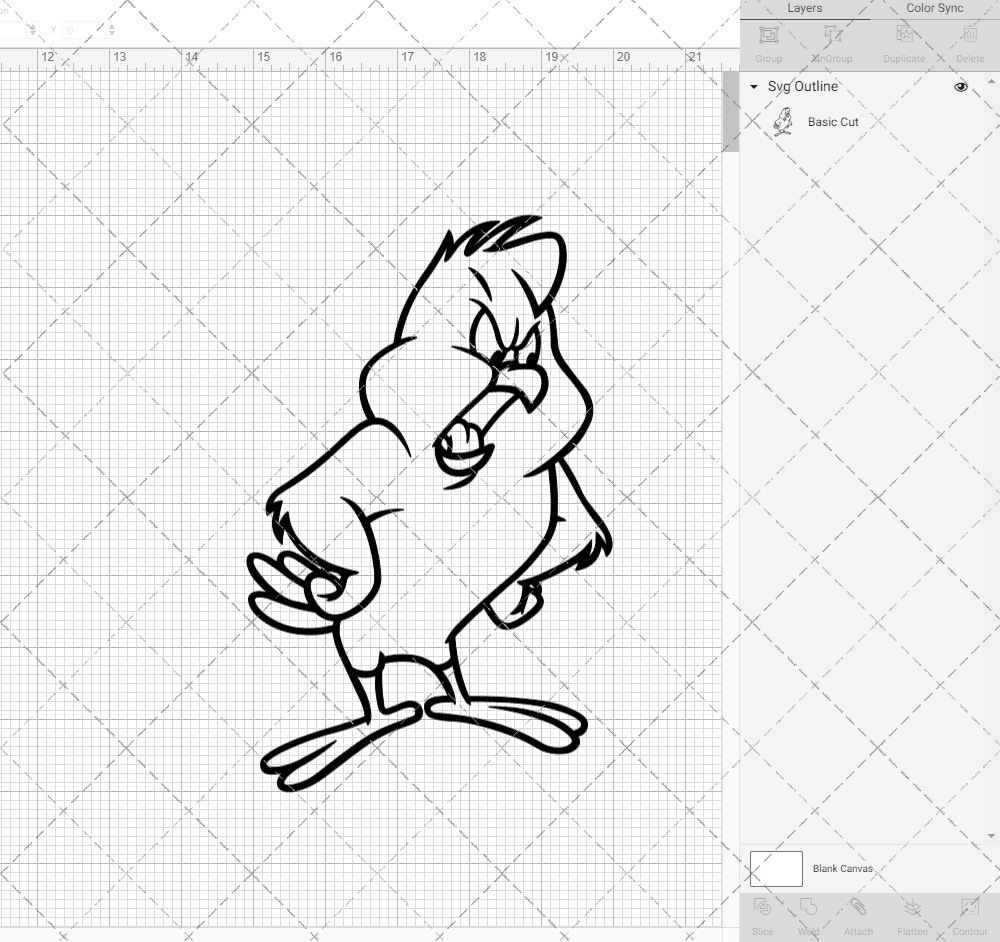1000x942 pixels.
Task: Hide the Svg Outline layer
Action: pos(960,87)
